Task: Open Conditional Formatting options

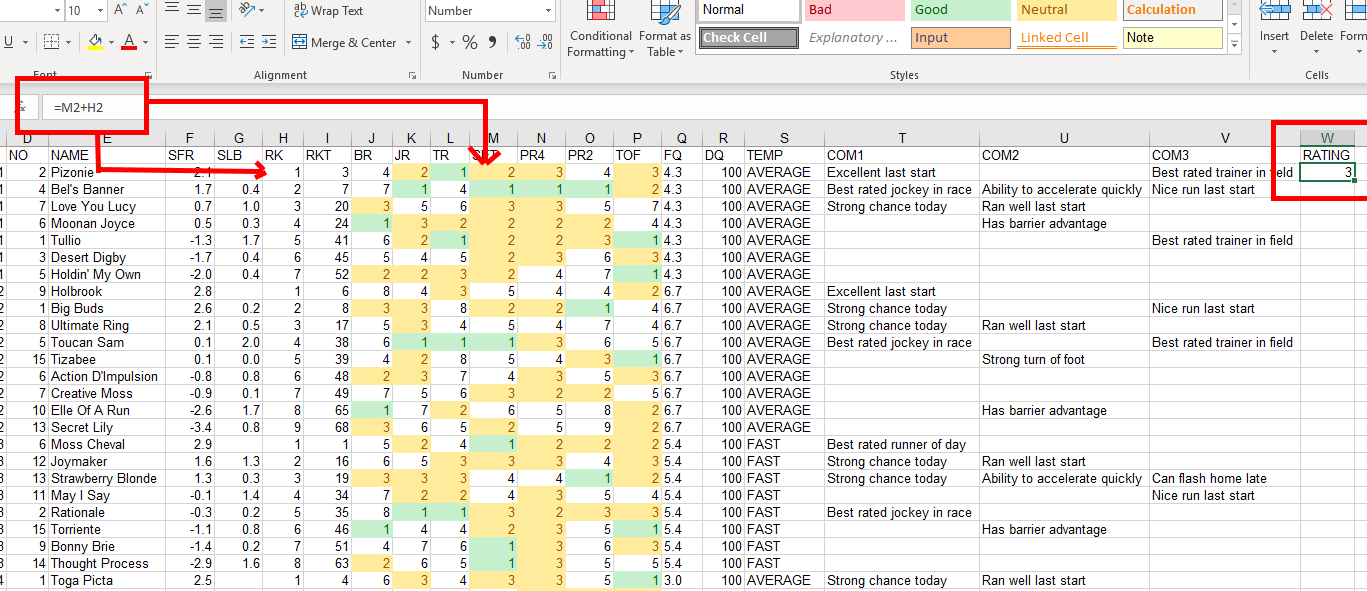Action: (600, 32)
